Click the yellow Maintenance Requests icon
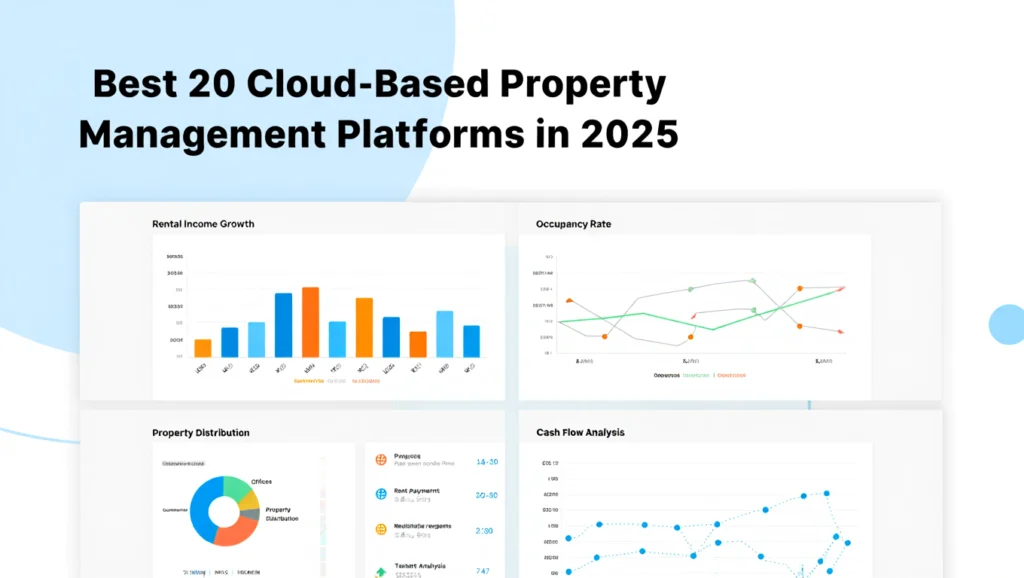This screenshot has height=578, width=1024. click(380, 530)
